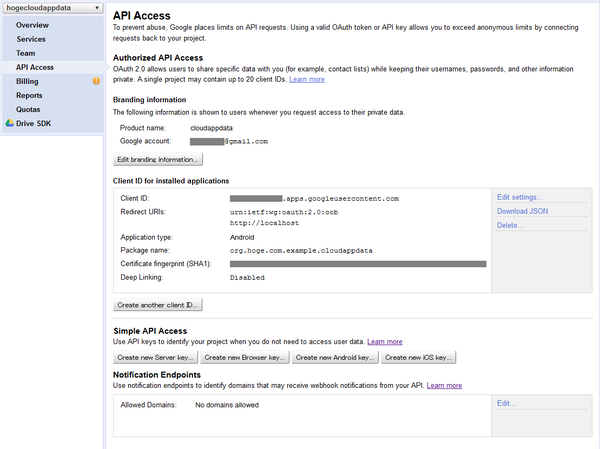Open the hogecloudappdata project dropdown
600x449 pixels.
click(52, 8)
